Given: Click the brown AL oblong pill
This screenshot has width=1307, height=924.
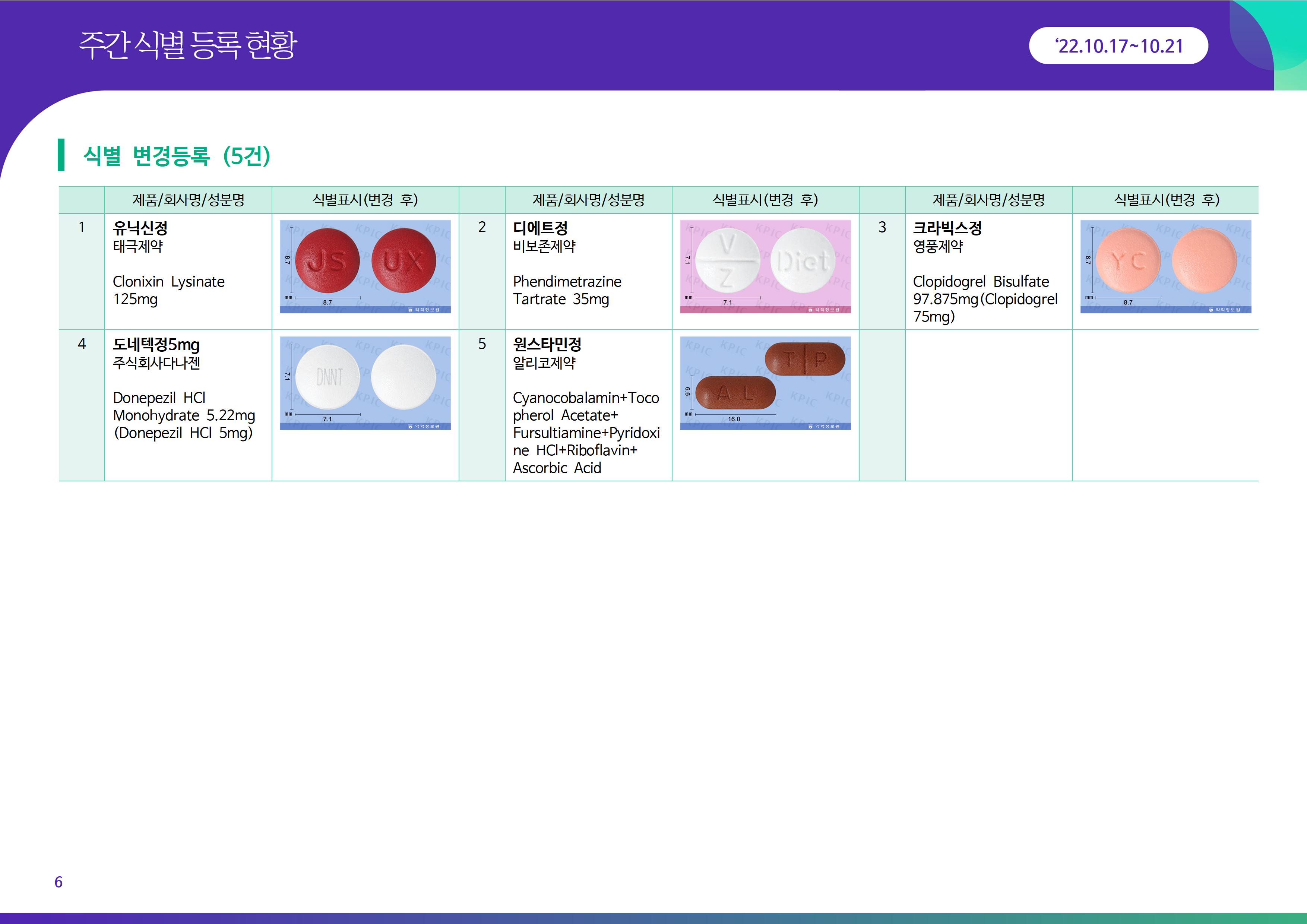Looking at the screenshot, I should click(735, 392).
